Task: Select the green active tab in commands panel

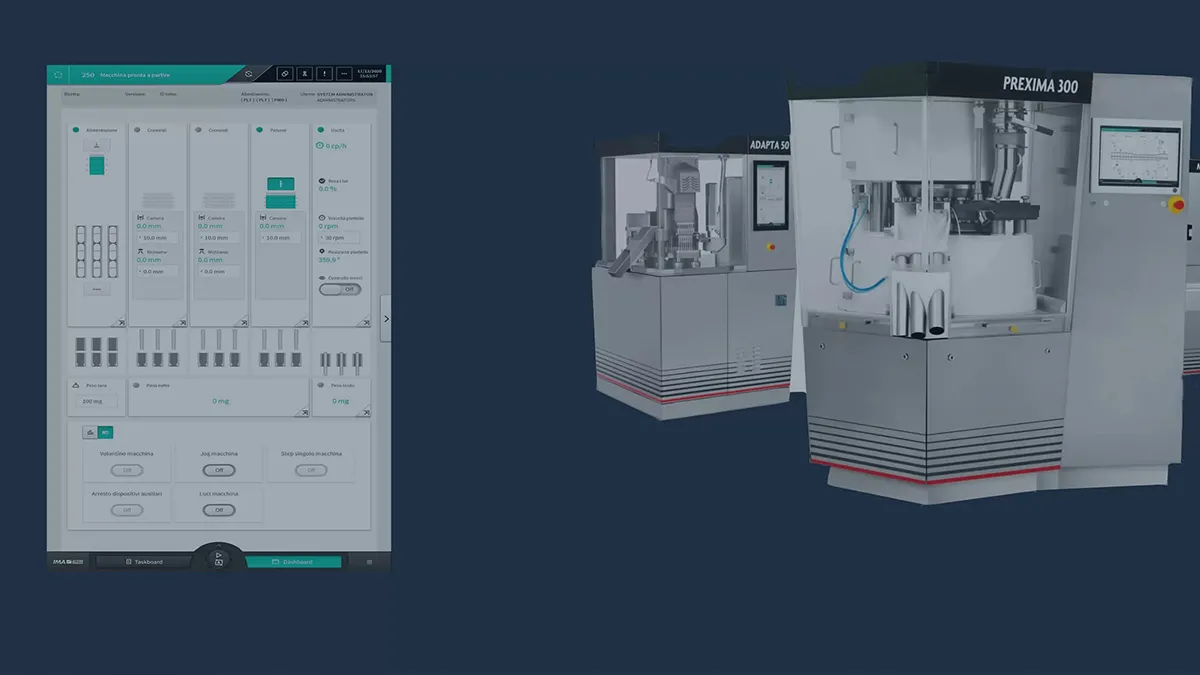Action: pos(106,432)
